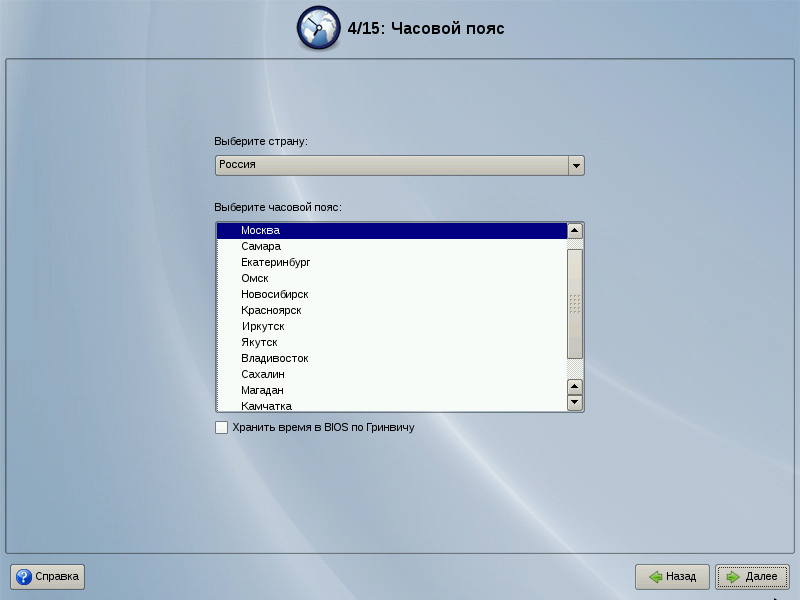This screenshot has height=600, width=800.
Task: Select Новосибирск time zone
Action: (x=274, y=294)
